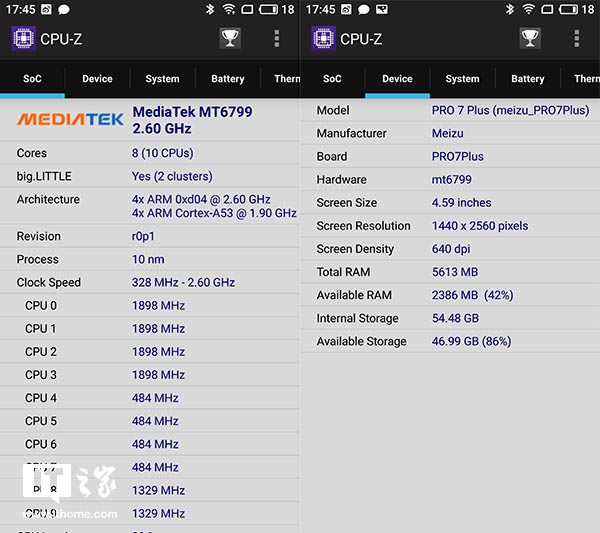Tap Clock Speed '328 MHz - 2.60 GHz'

183,282
